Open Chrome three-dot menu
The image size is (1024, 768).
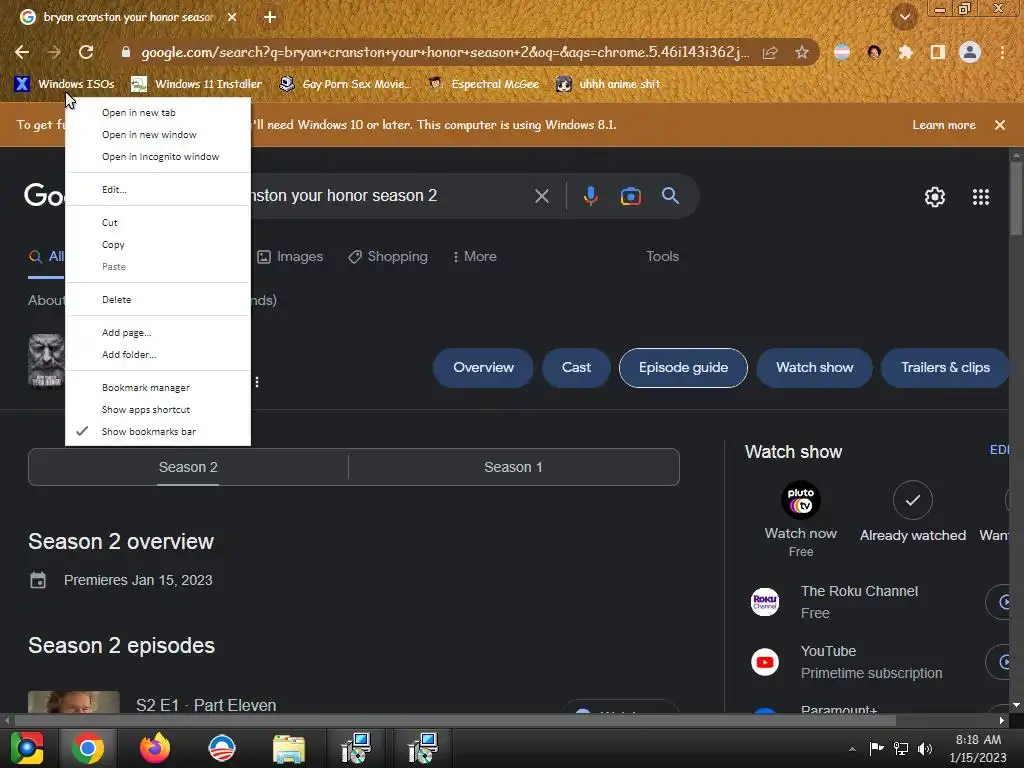(1002, 52)
